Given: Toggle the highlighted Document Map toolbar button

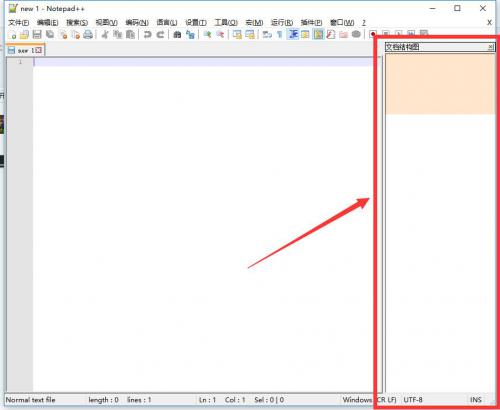Looking at the screenshot, I should (x=319, y=34).
